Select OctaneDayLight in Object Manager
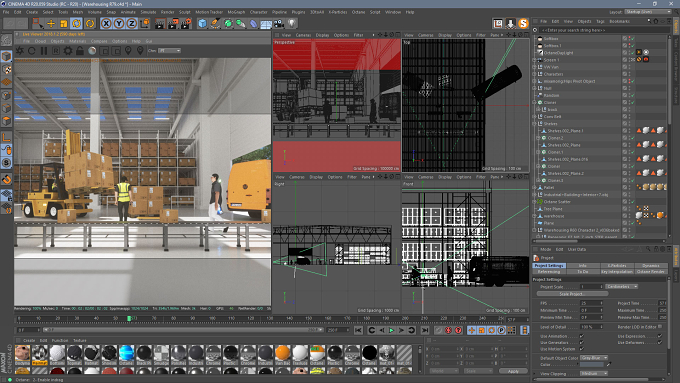 pos(559,53)
